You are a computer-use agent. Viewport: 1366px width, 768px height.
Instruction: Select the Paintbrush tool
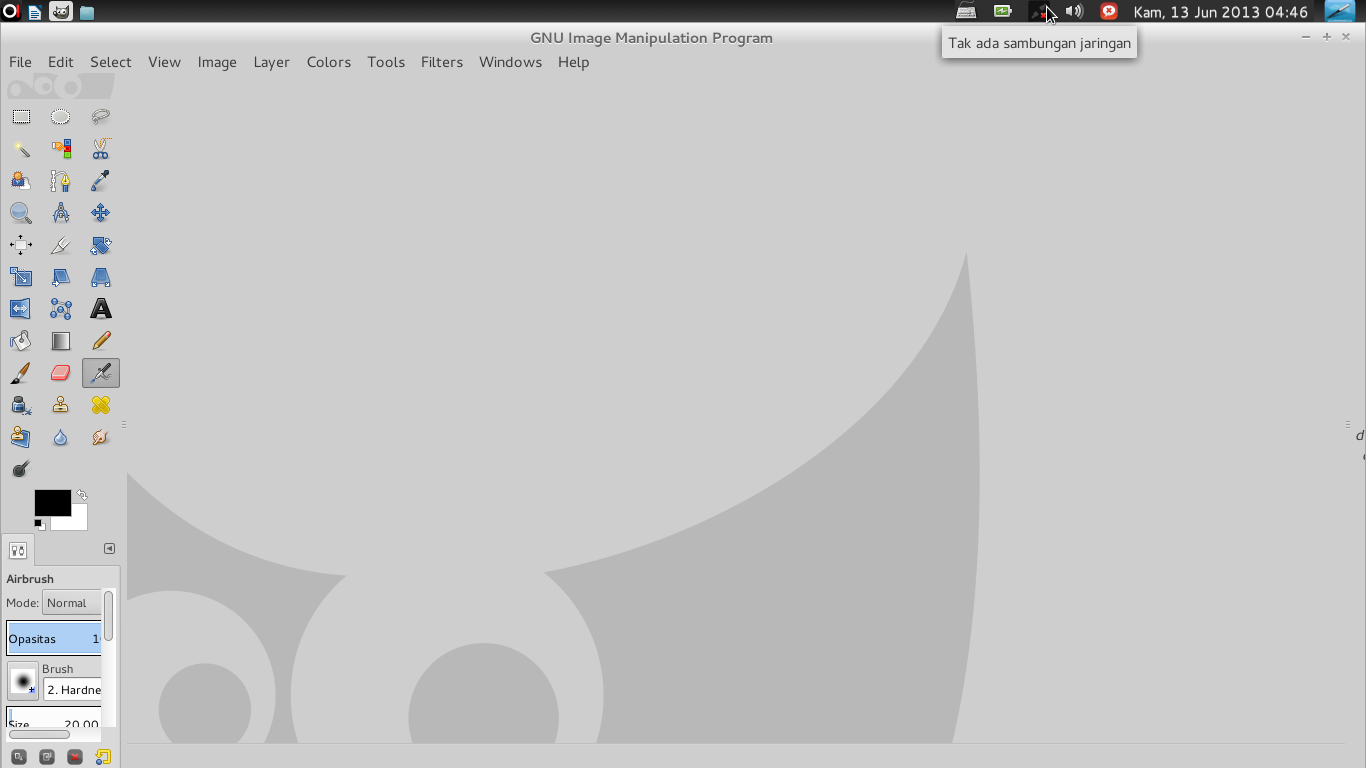[x=21, y=373]
